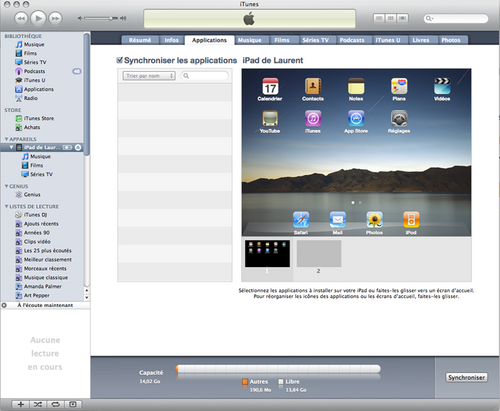
Task: Select the Safari icon in the dock
Action: point(301,220)
